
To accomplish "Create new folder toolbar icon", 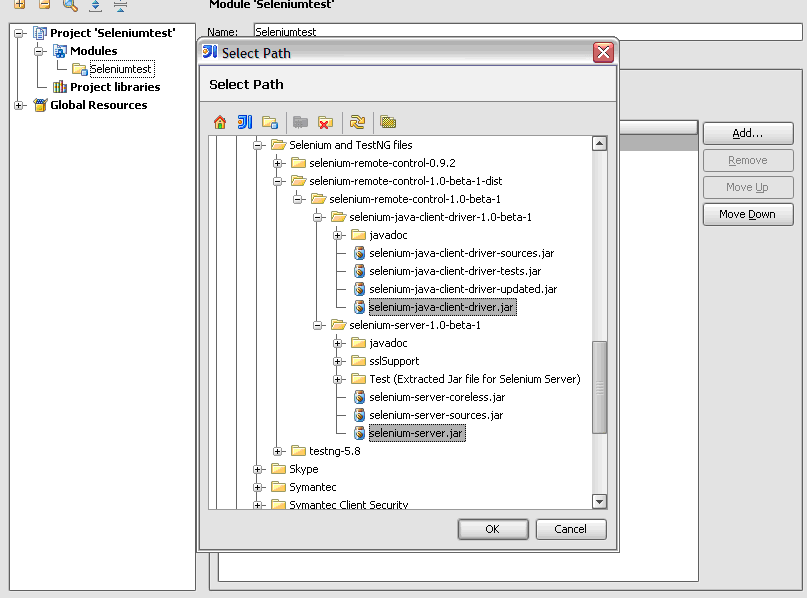I will 300,122.
